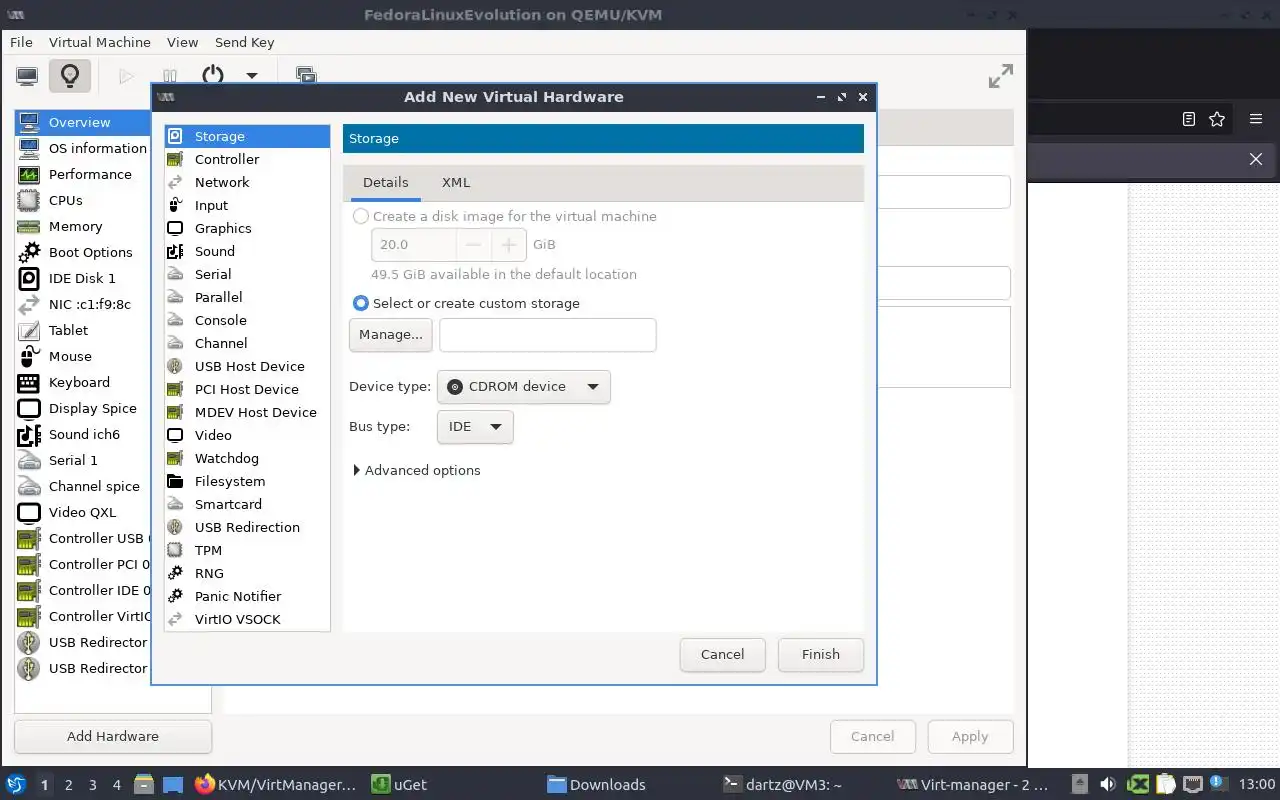This screenshot has width=1280, height=800.
Task: Select Video hardware type in dialog
Action: (247, 435)
